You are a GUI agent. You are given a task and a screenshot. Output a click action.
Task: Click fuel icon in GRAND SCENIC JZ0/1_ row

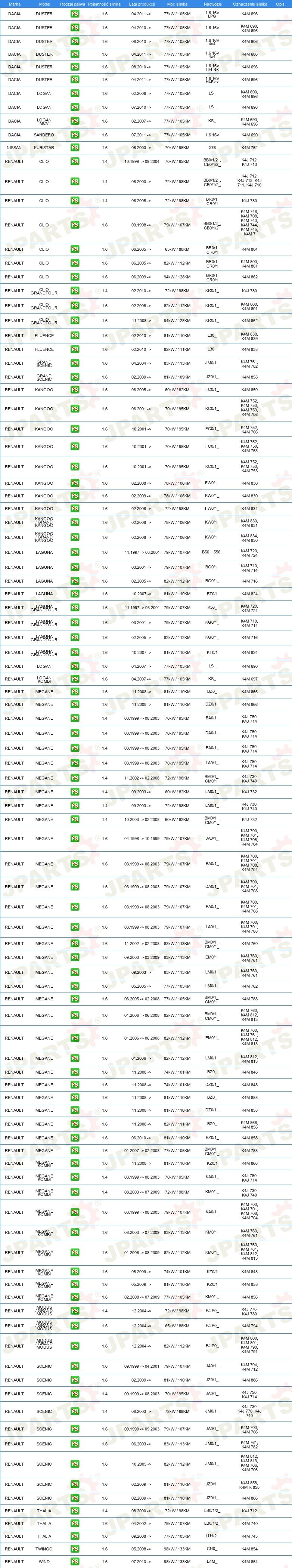click(75, 377)
